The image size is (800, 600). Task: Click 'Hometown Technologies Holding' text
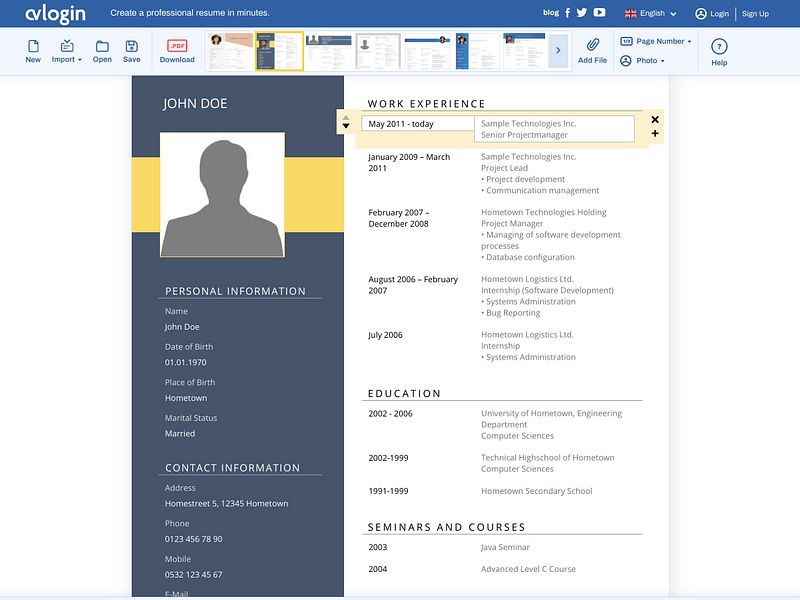click(543, 212)
